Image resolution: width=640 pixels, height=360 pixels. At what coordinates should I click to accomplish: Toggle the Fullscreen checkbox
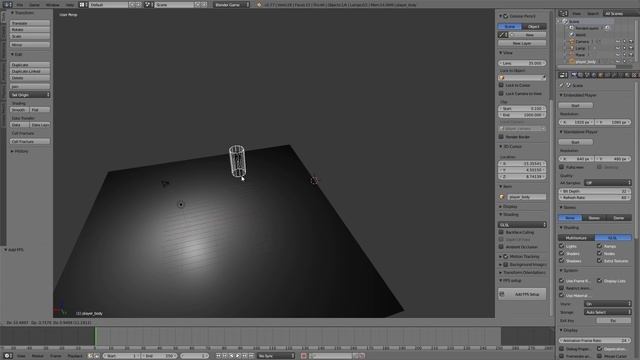(562, 167)
